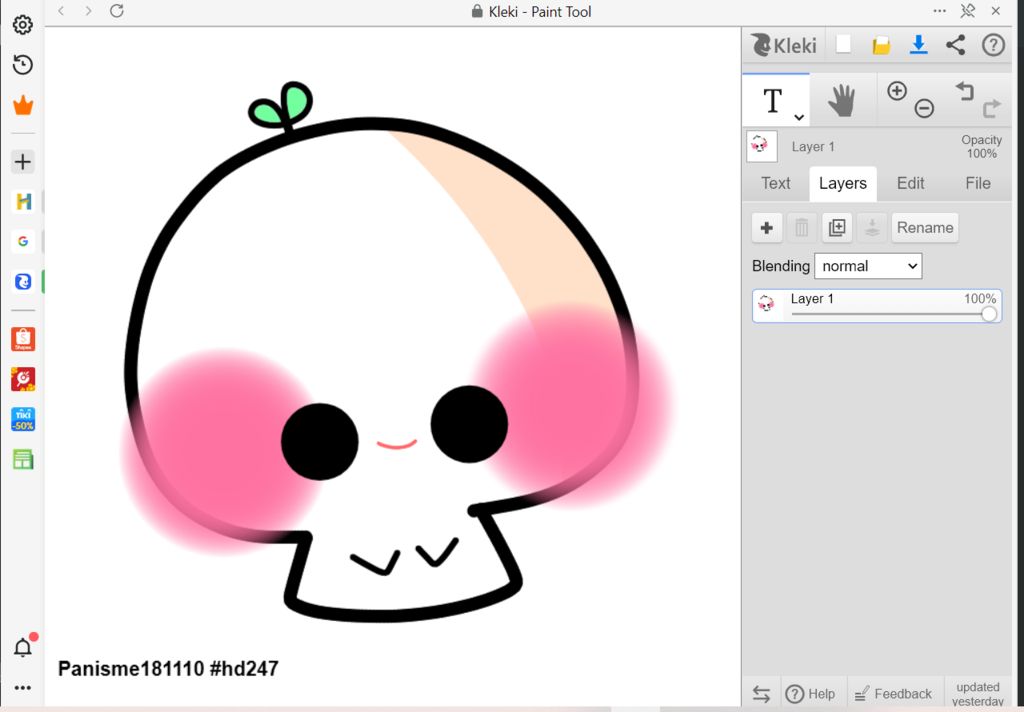Undo the last action
Screen dimensions: 1024x712
point(964,91)
